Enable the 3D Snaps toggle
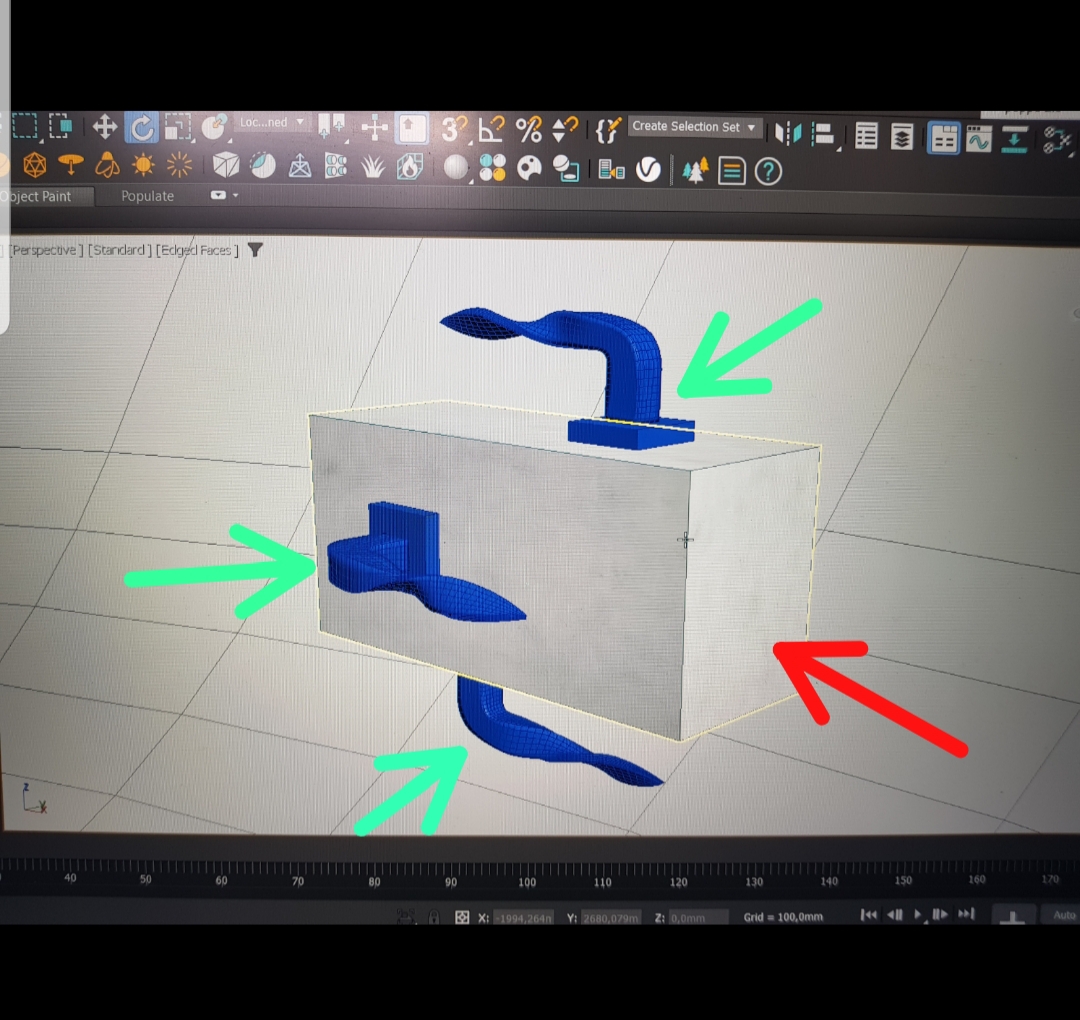This screenshot has width=1080, height=1020. (450, 127)
